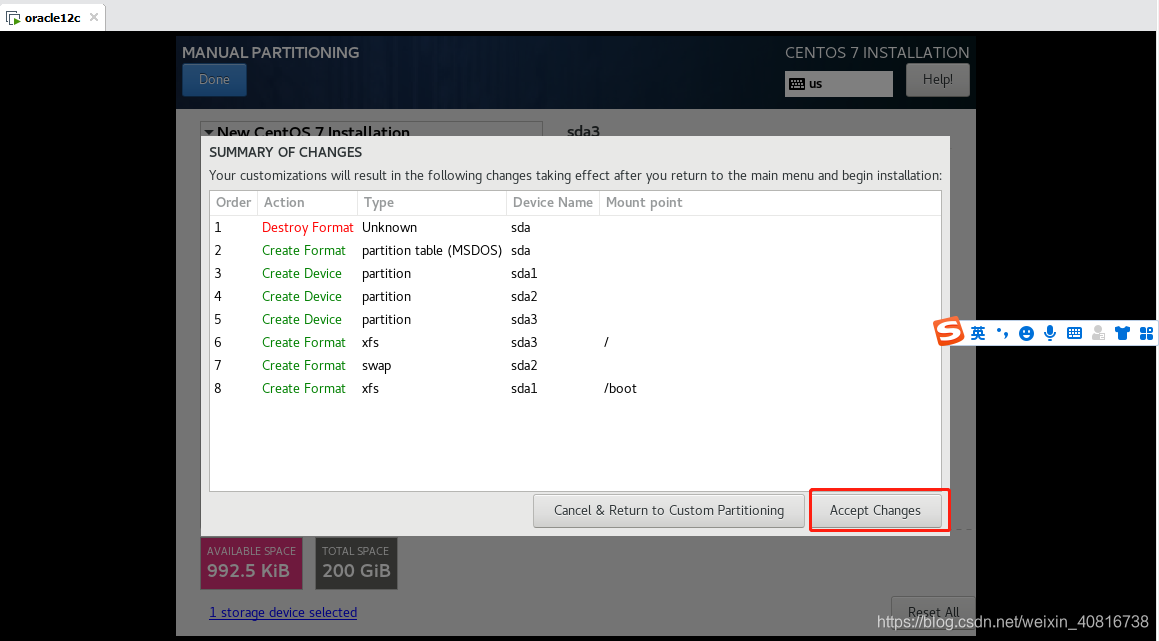Image resolution: width=1159 pixels, height=641 pixels.
Task: Select the Unknown type cell
Action: (x=390, y=228)
